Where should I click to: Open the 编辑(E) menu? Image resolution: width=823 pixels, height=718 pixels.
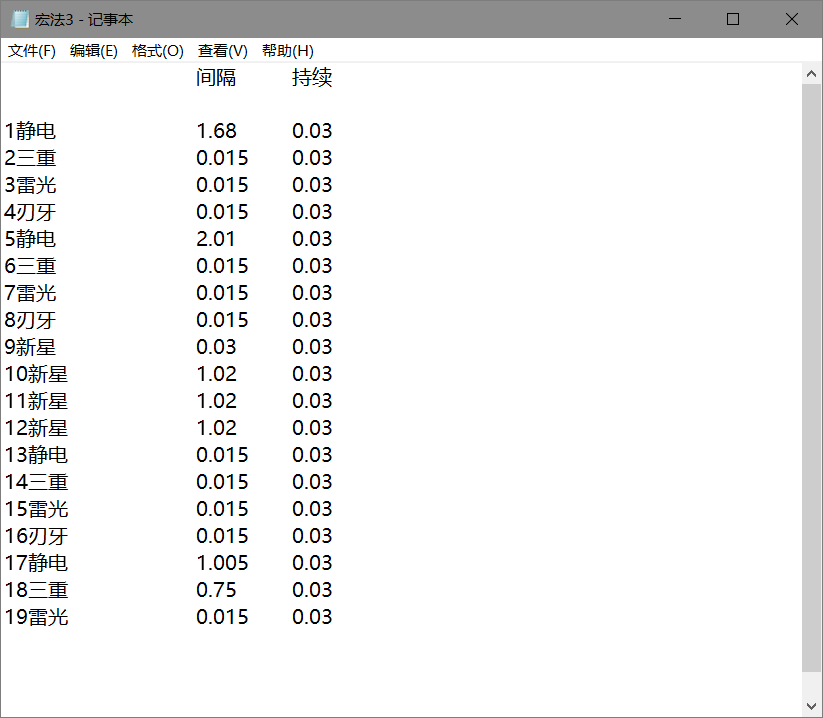point(93,51)
